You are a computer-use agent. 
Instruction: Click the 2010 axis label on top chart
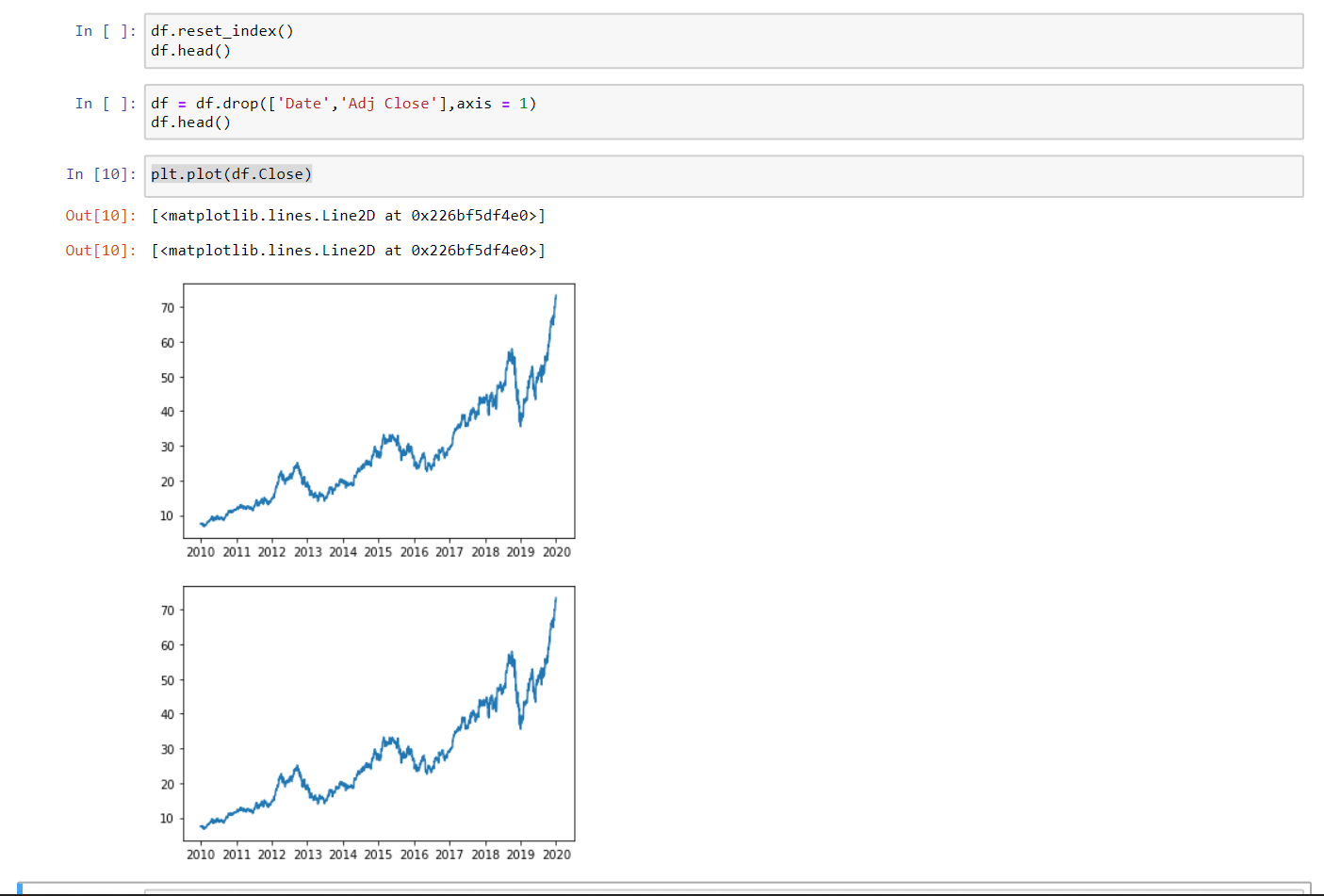[x=201, y=552]
